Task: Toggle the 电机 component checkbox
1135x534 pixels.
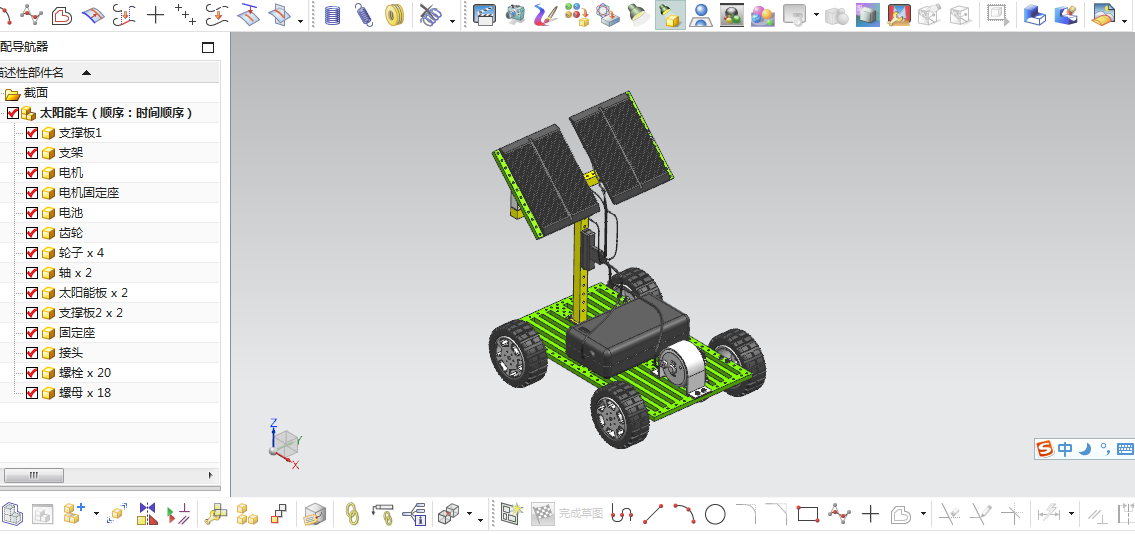Action: (32, 173)
